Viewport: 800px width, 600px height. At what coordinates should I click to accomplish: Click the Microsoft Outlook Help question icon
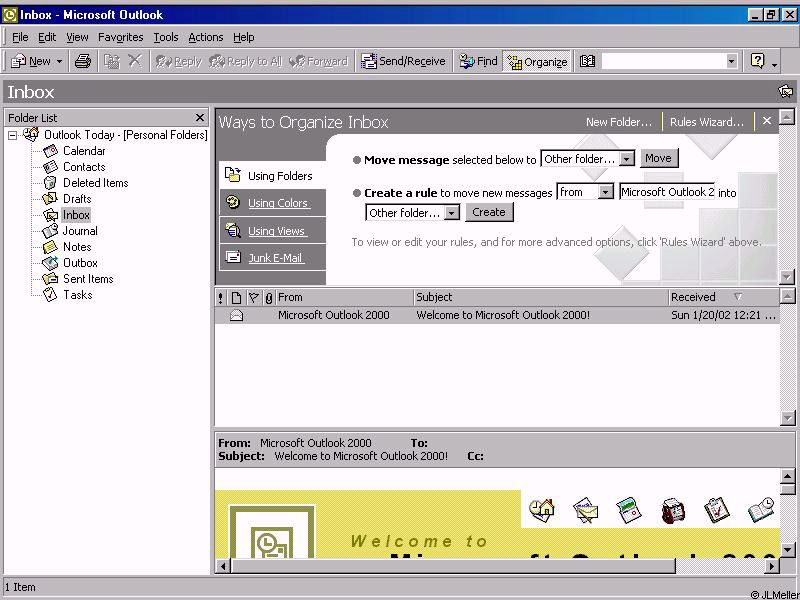click(x=757, y=61)
